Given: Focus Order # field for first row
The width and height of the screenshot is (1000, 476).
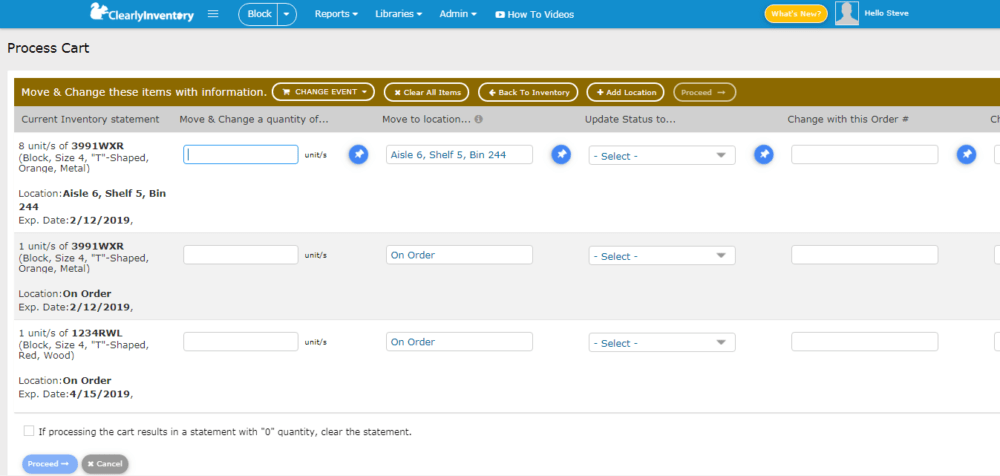Looking at the screenshot, I should (865, 154).
